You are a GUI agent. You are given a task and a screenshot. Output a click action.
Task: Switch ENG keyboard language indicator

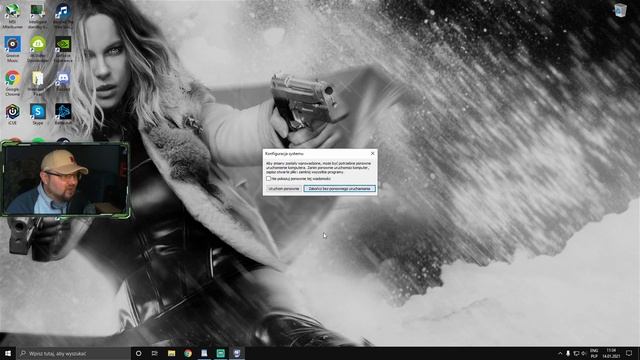594,353
